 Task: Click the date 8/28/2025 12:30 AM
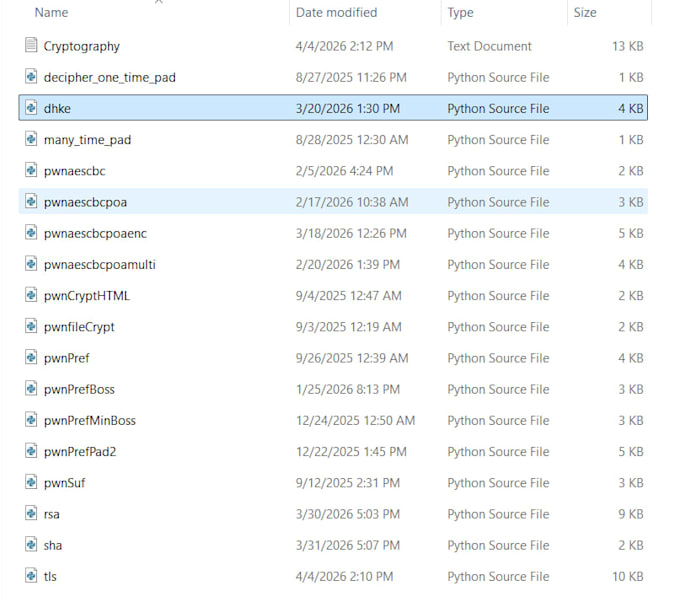(352, 140)
